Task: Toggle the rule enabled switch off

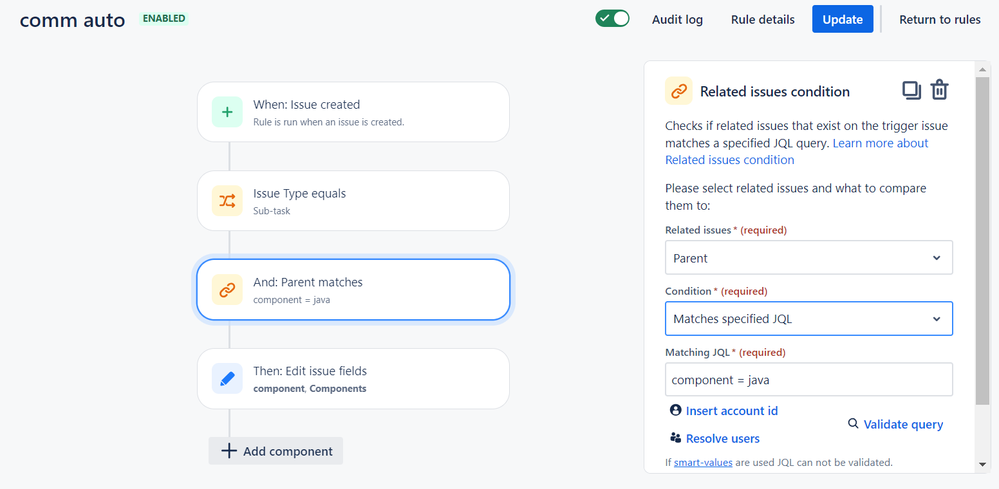Action: click(612, 19)
